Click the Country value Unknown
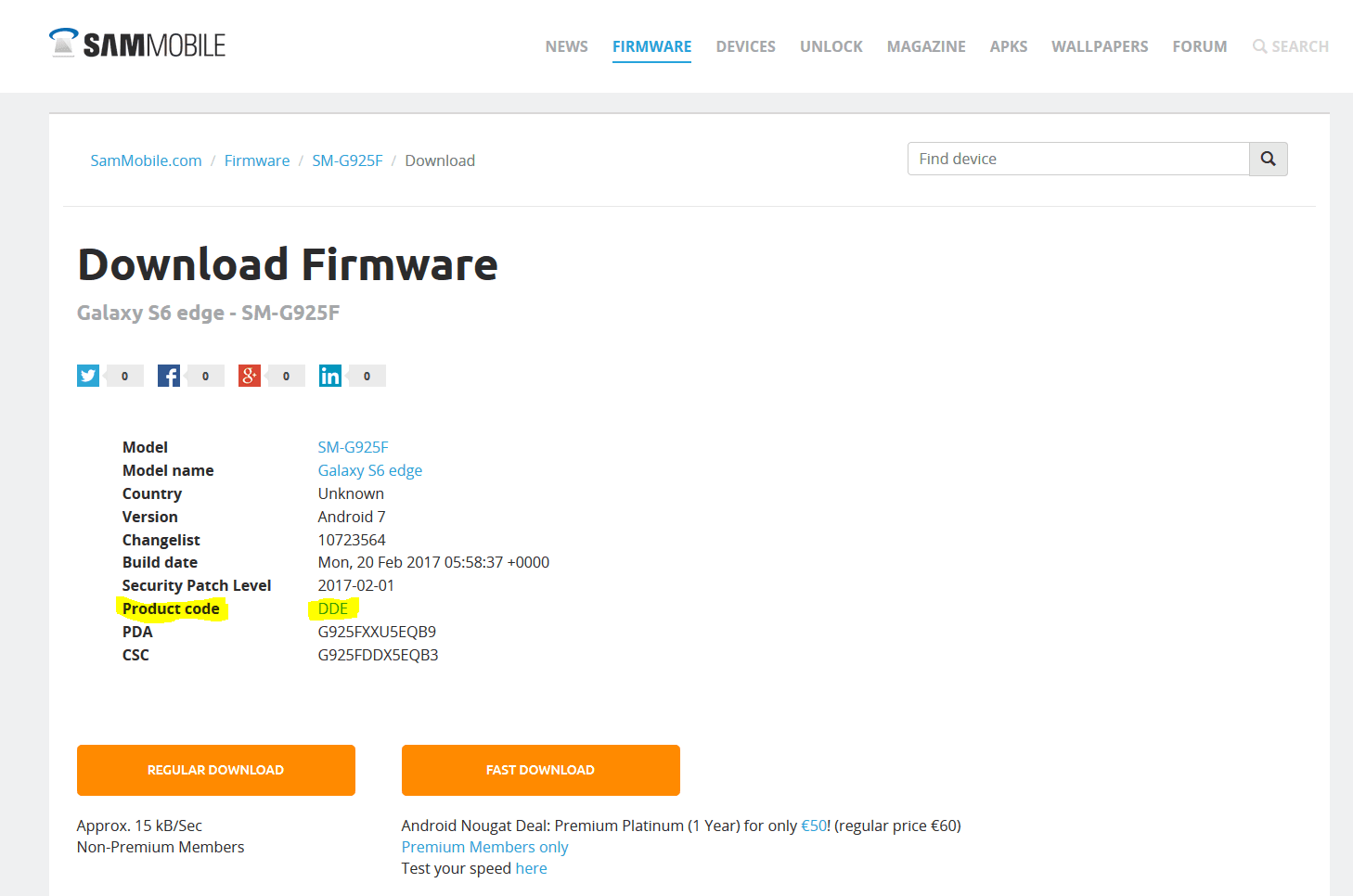This screenshot has height=896, width=1353. click(x=351, y=493)
